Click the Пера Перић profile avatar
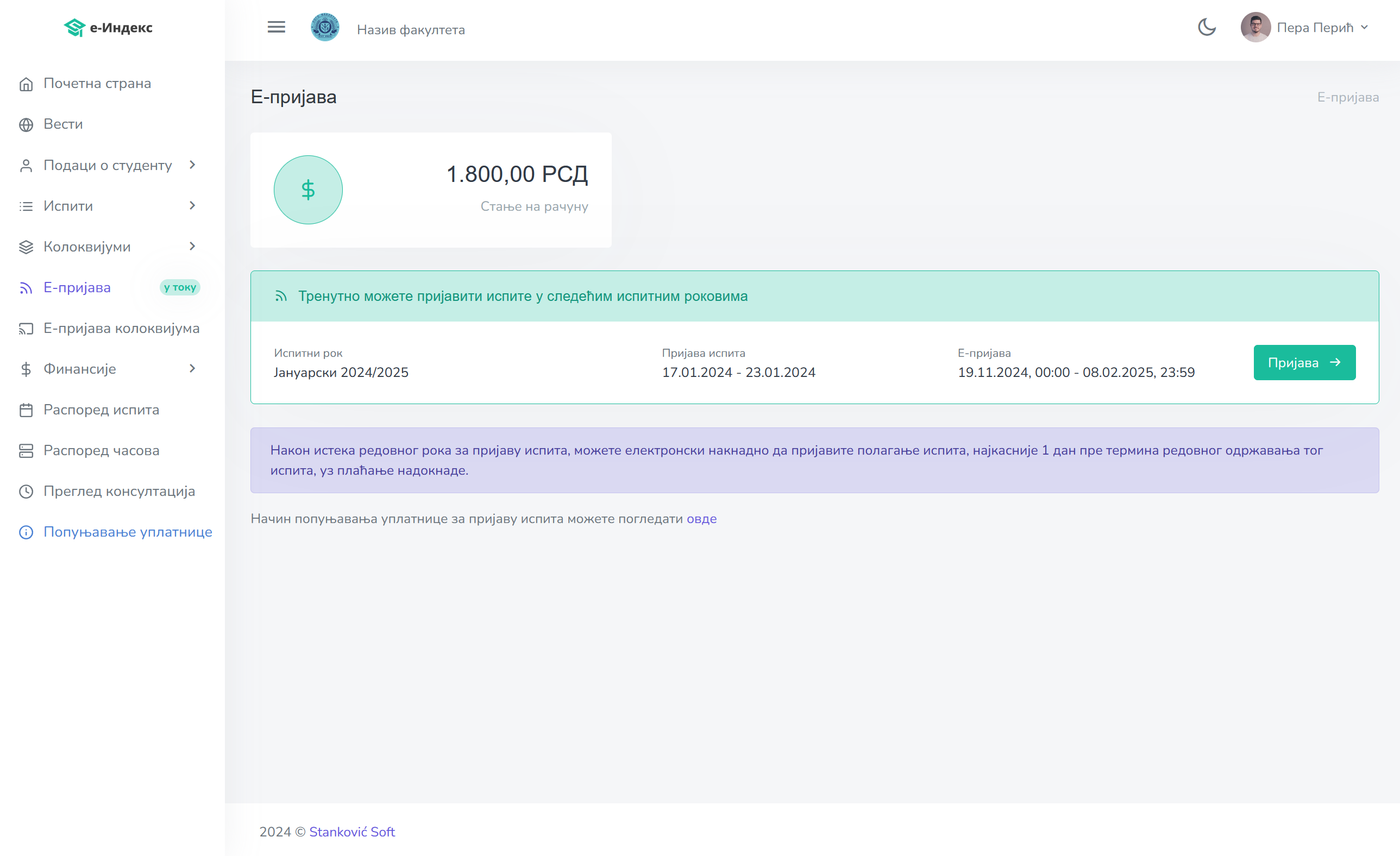The image size is (1400, 856). (x=1255, y=27)
